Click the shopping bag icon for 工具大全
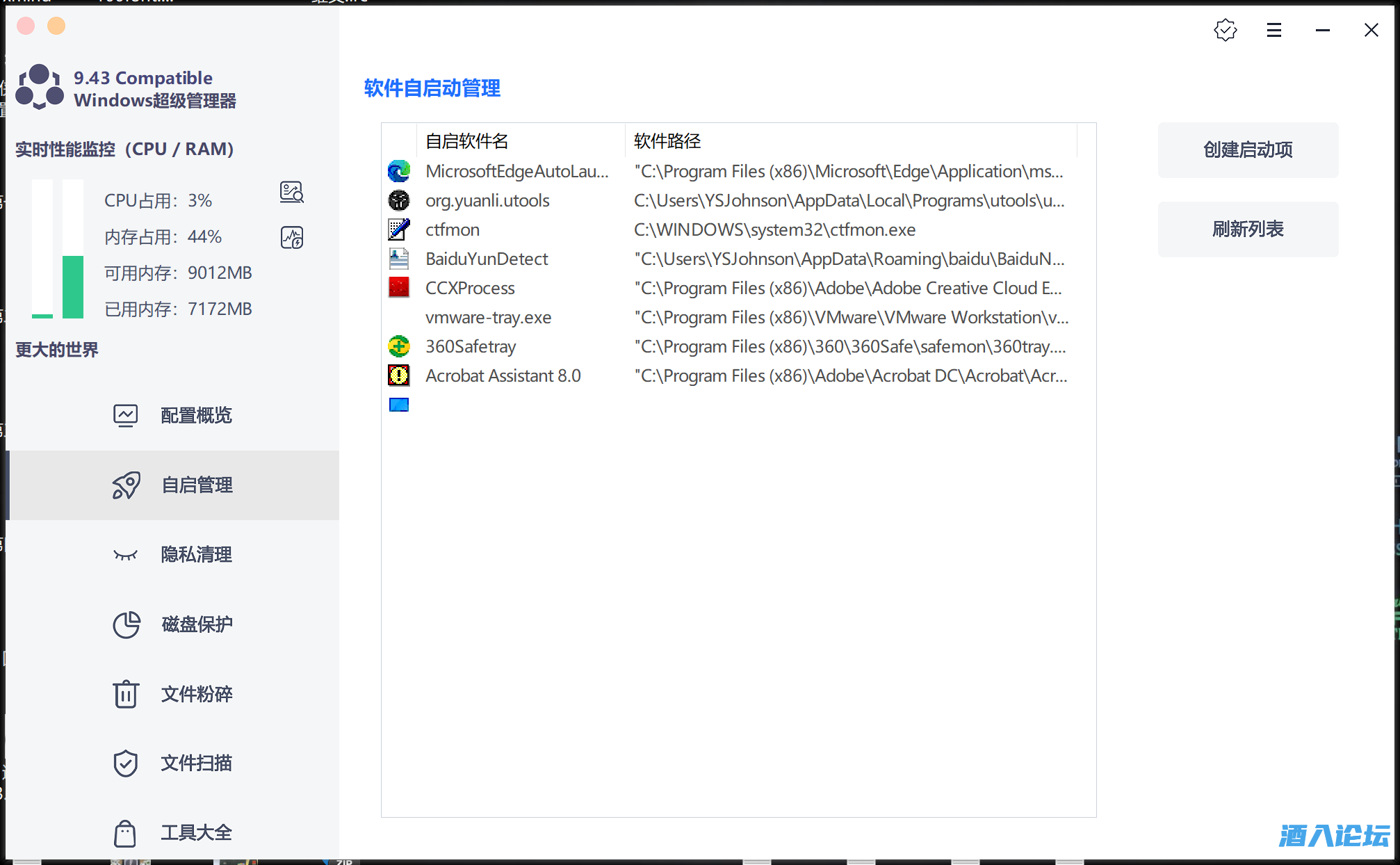The width and height of the screenshot is (1400, 865). (126, 833)
